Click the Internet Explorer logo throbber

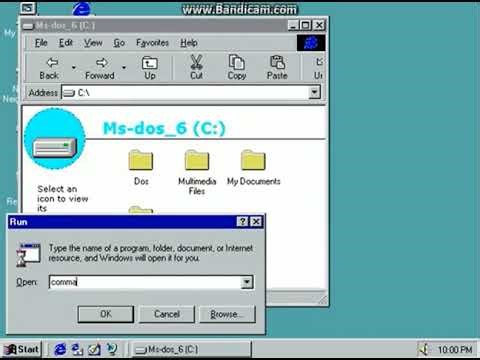click(311, 43)
